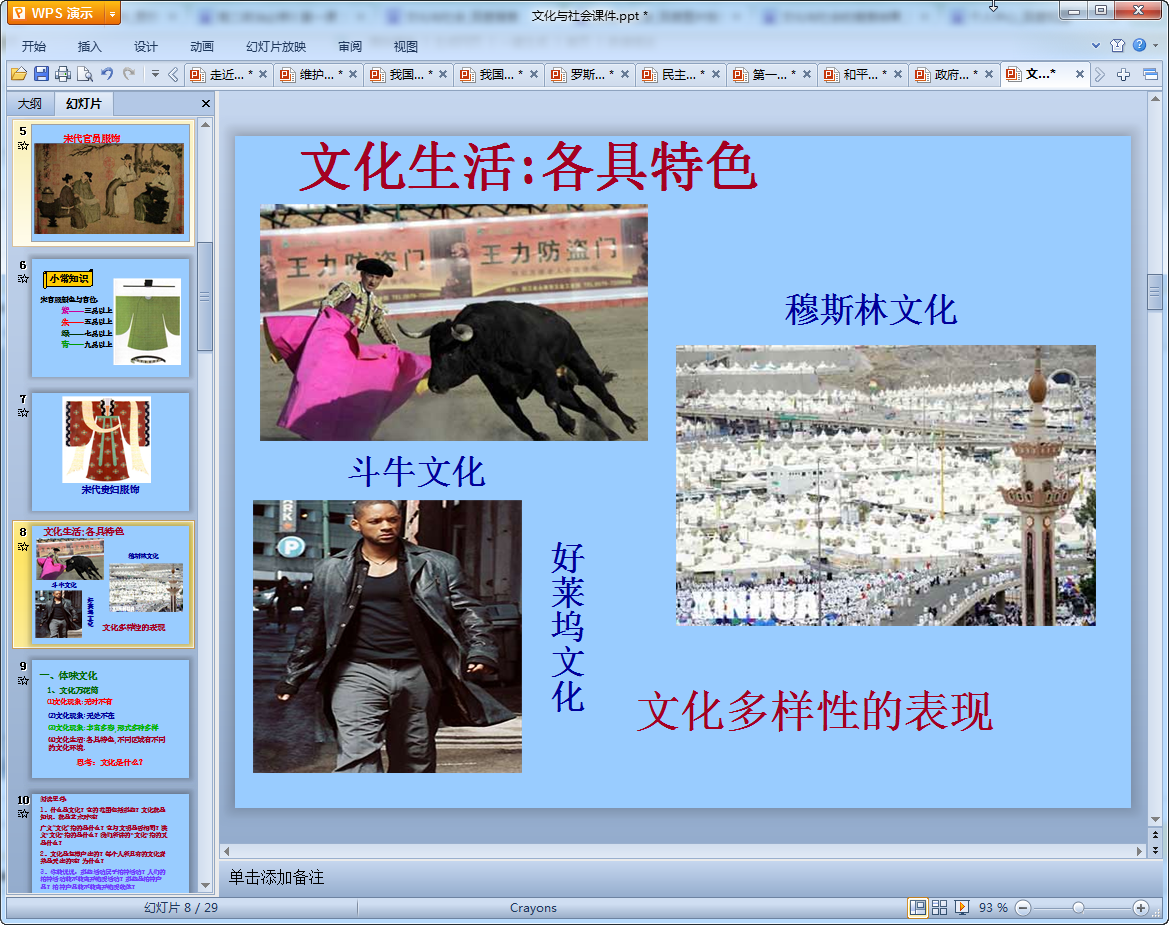The width and height of the screenshot is (1169, 925).
Task: Close the 罗斯... document tab
Action: (x=625, y=74)
